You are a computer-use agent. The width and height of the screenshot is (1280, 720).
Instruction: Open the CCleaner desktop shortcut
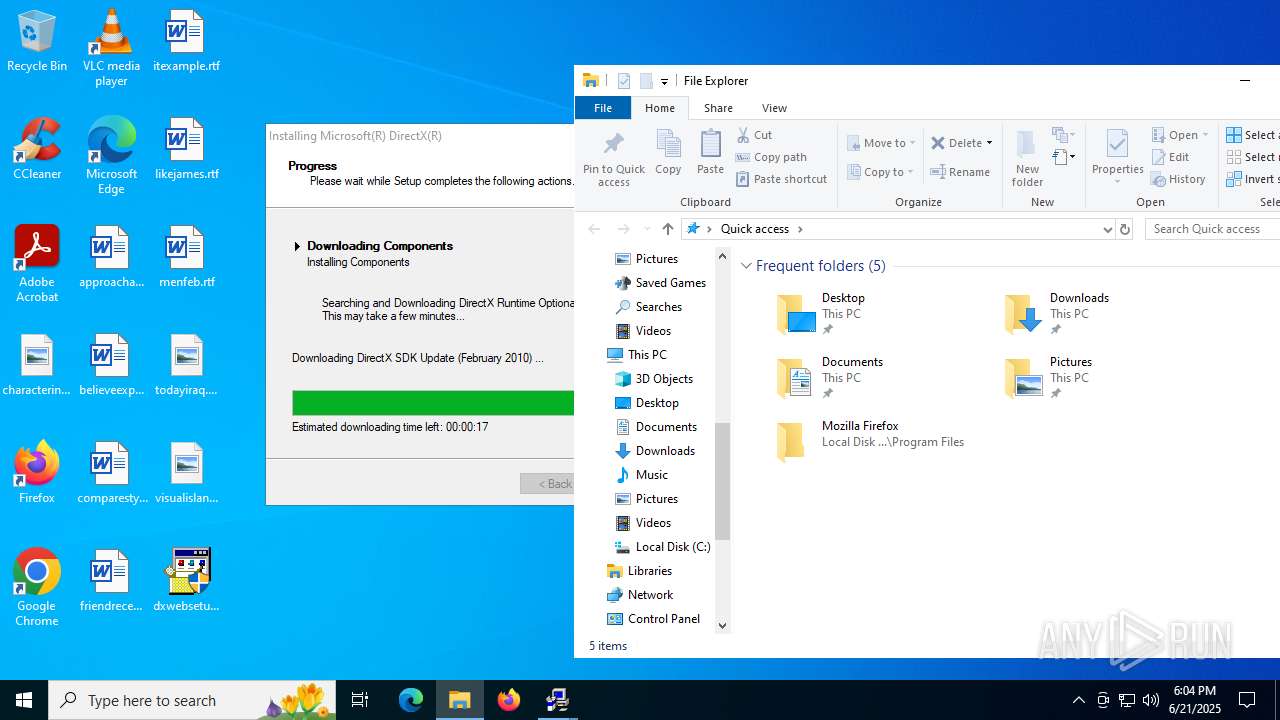click(37, 150)
